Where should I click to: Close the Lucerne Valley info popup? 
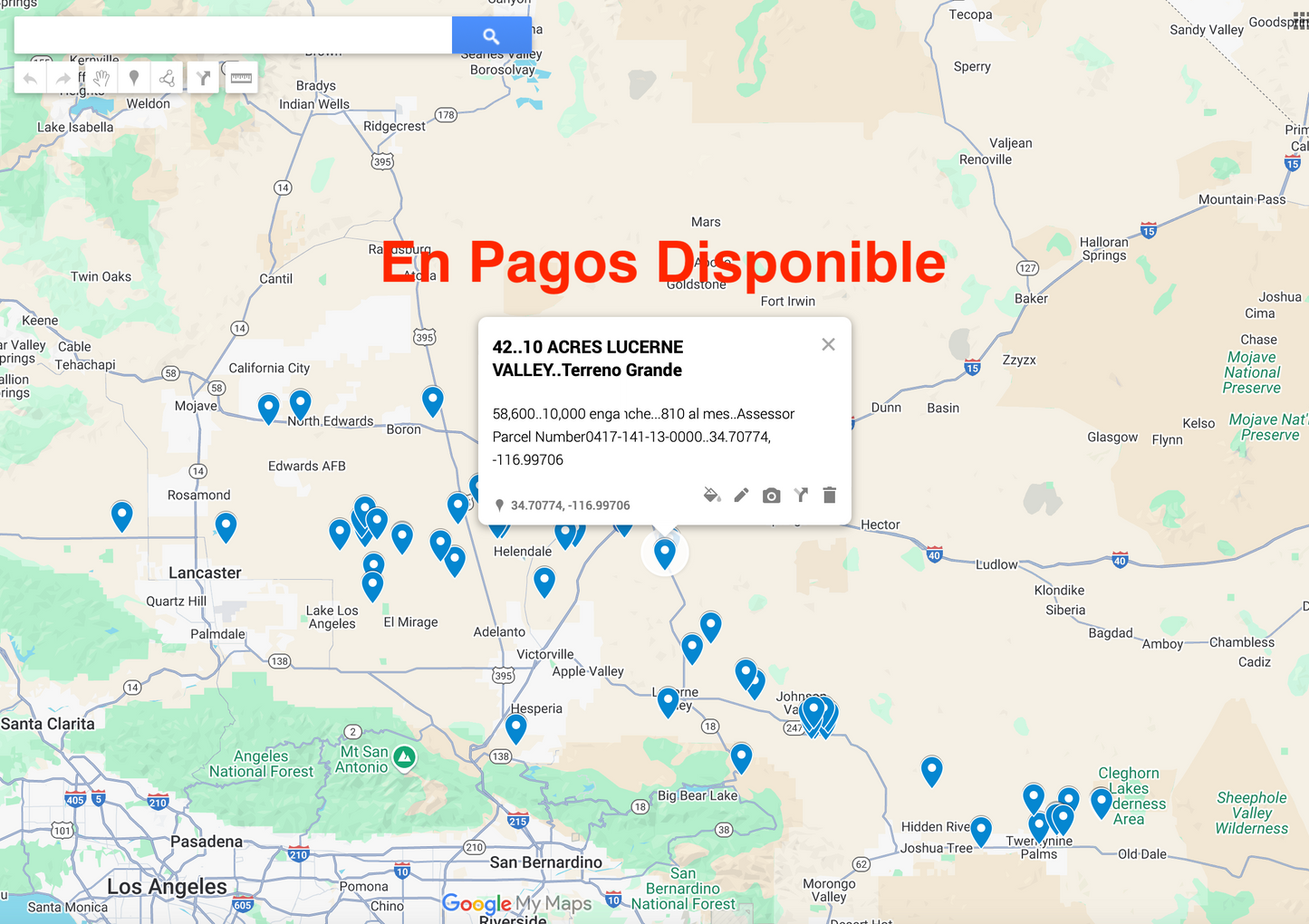click(828, 344)
